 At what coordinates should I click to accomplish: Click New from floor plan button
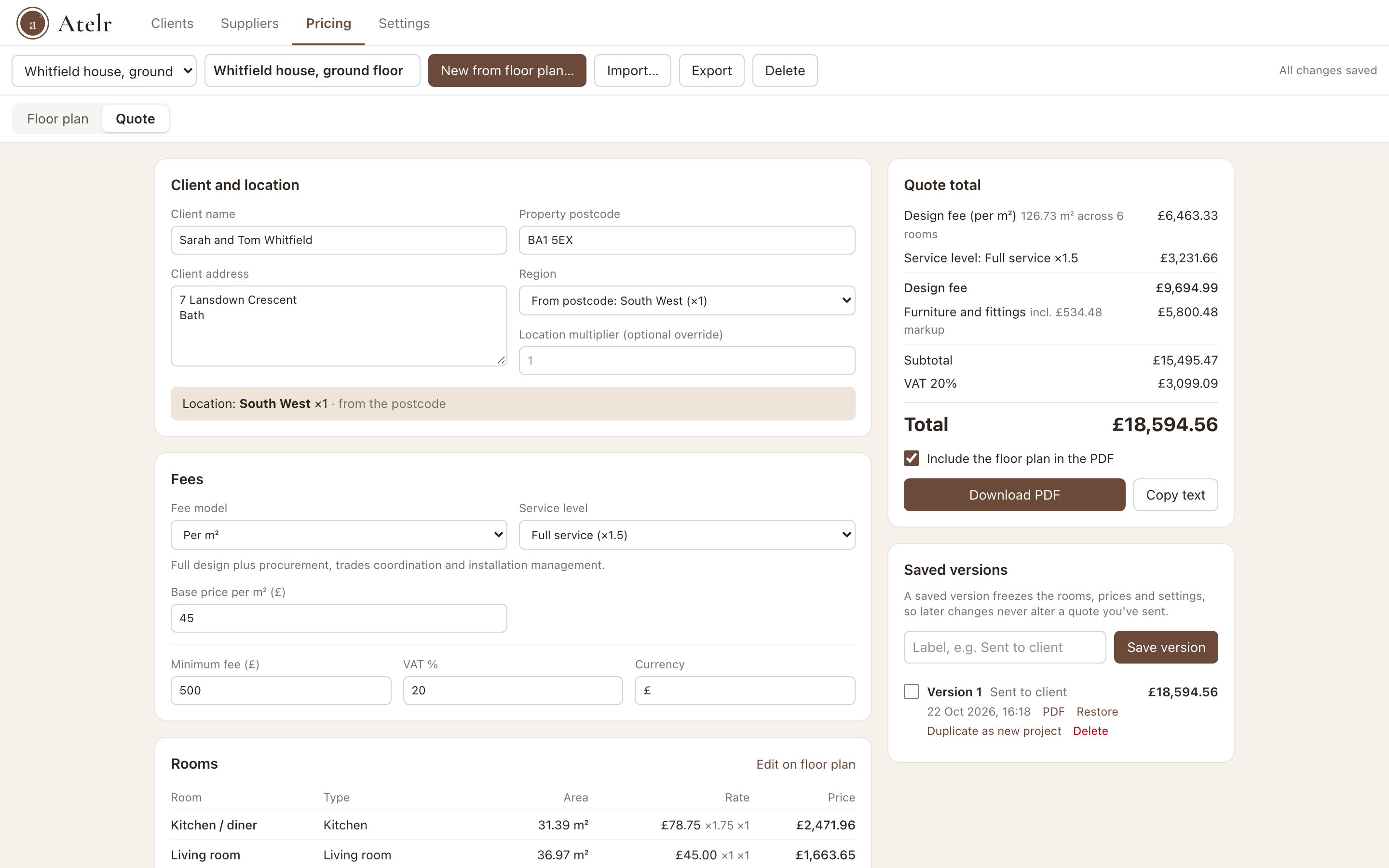click(507, 70)
